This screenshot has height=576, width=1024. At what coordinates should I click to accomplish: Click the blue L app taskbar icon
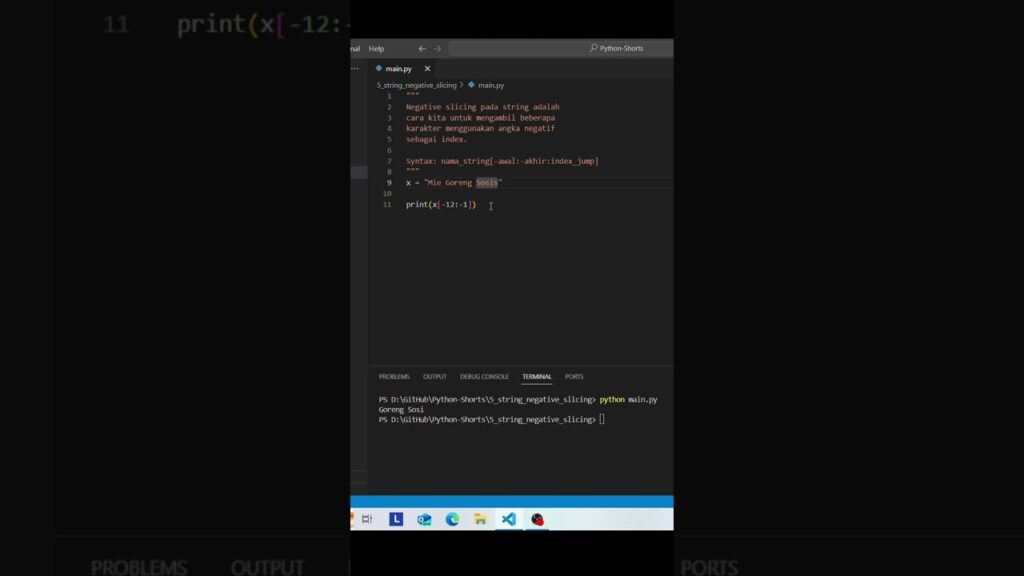(x=396, y=519)
